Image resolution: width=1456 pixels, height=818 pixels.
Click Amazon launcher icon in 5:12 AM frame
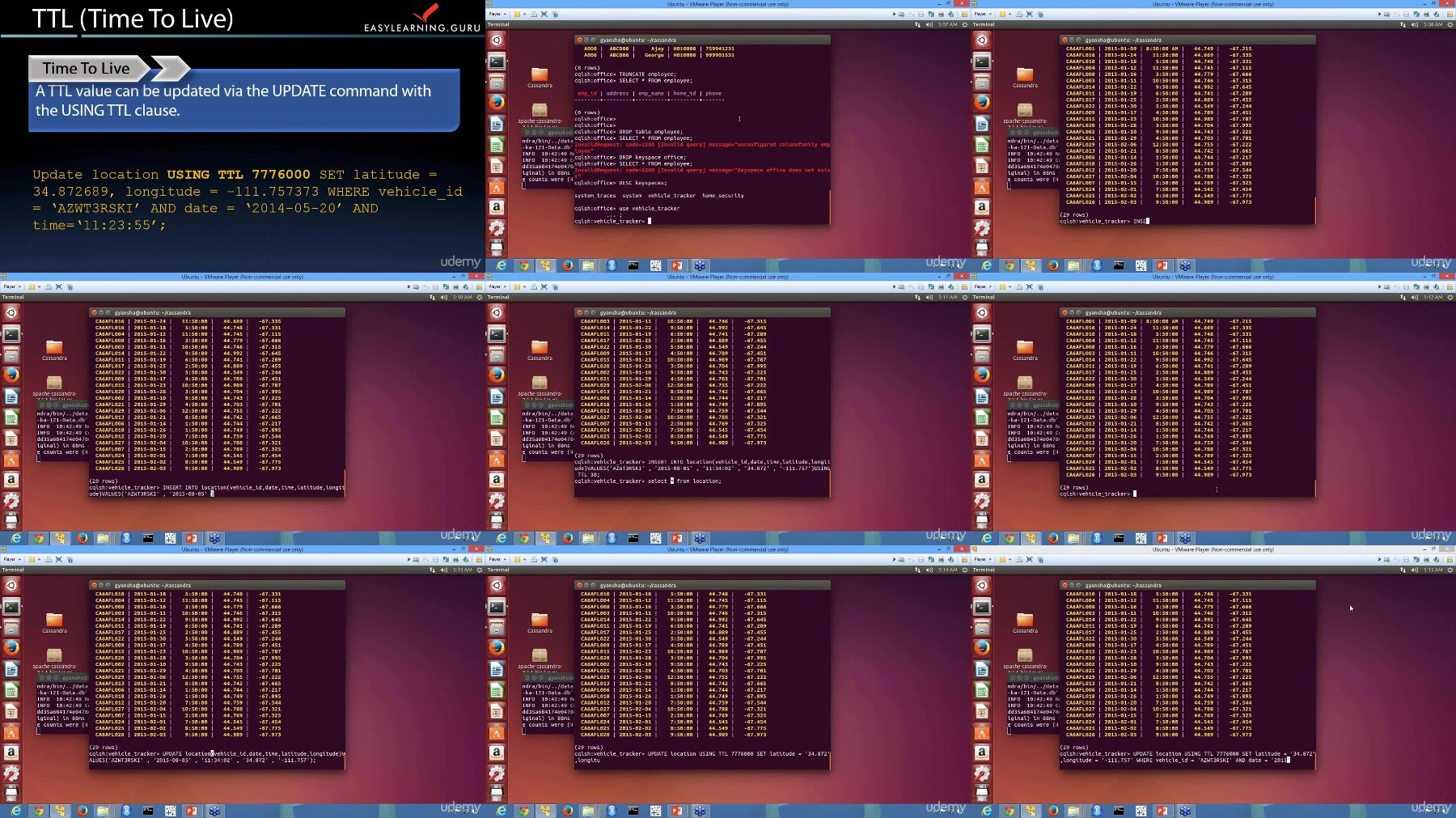point(982,480)
